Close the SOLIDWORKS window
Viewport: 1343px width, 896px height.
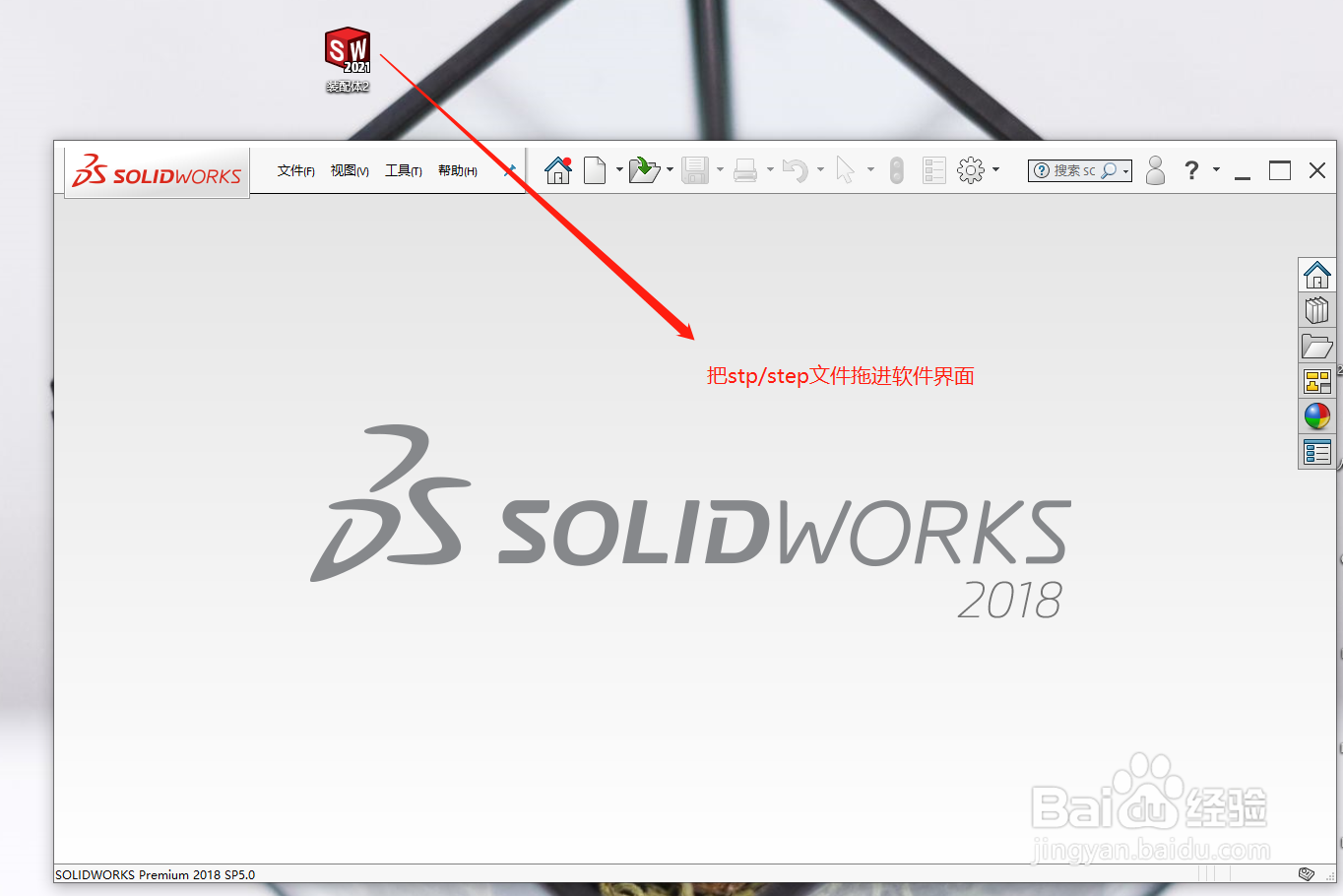(1317, 170)
